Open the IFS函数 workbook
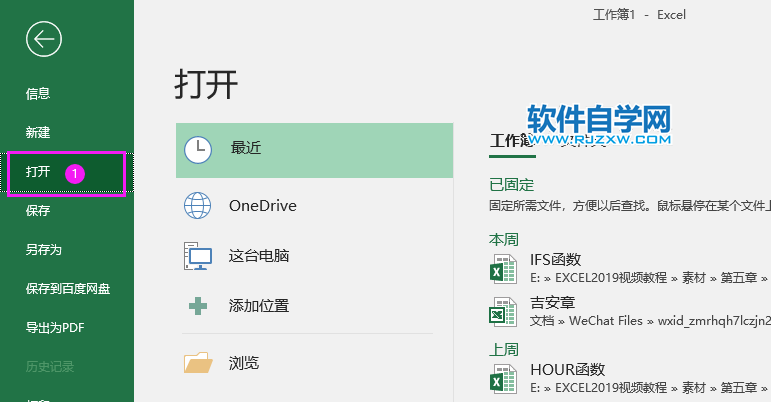The height and width of the screenshot is (402, 771). (556, 259)
